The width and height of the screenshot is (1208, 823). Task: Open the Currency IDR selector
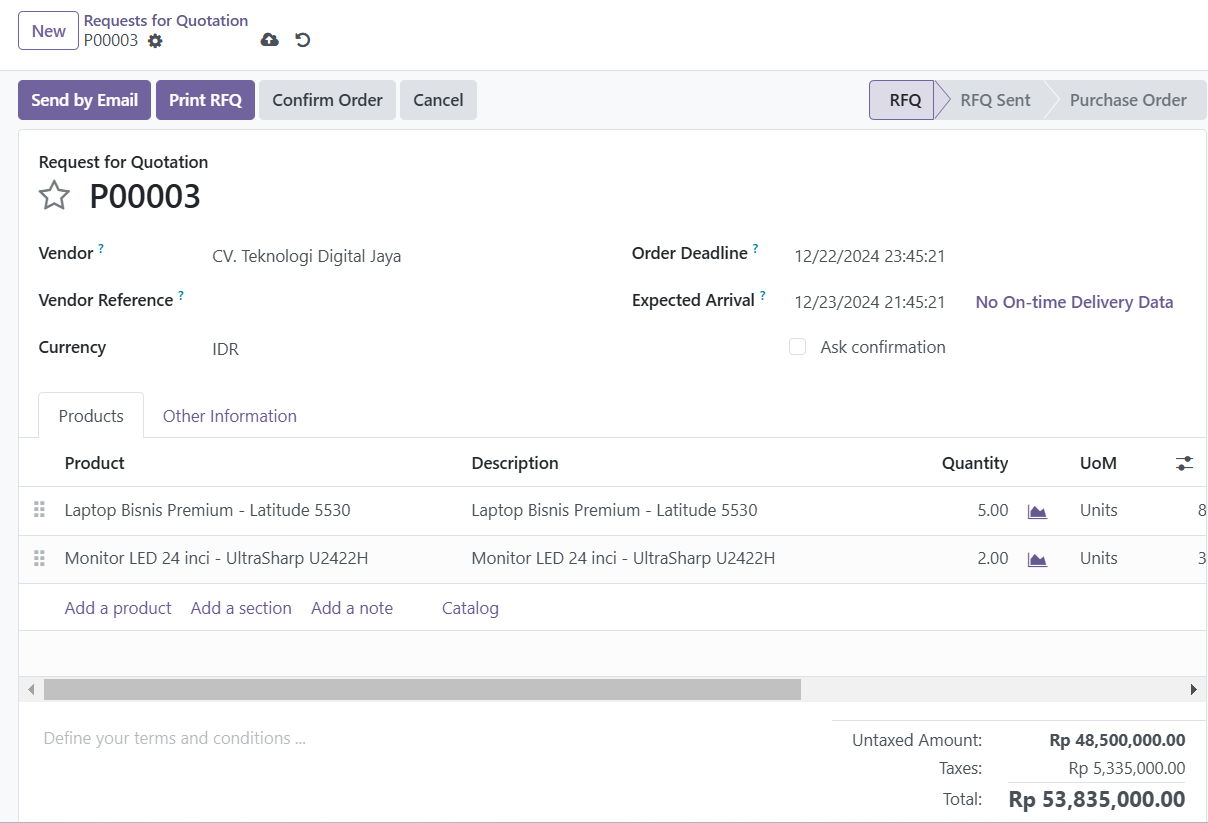point(400,349)
